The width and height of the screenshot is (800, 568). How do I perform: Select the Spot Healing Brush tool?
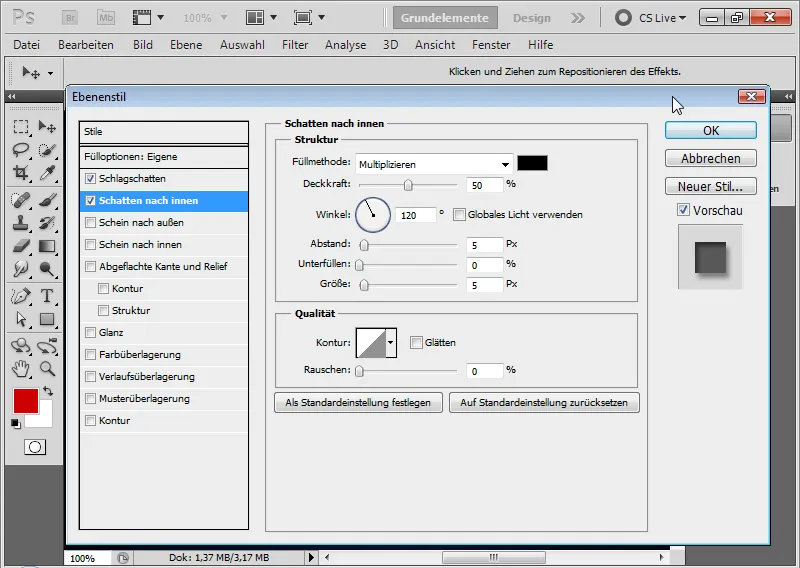tap(21, 200)
